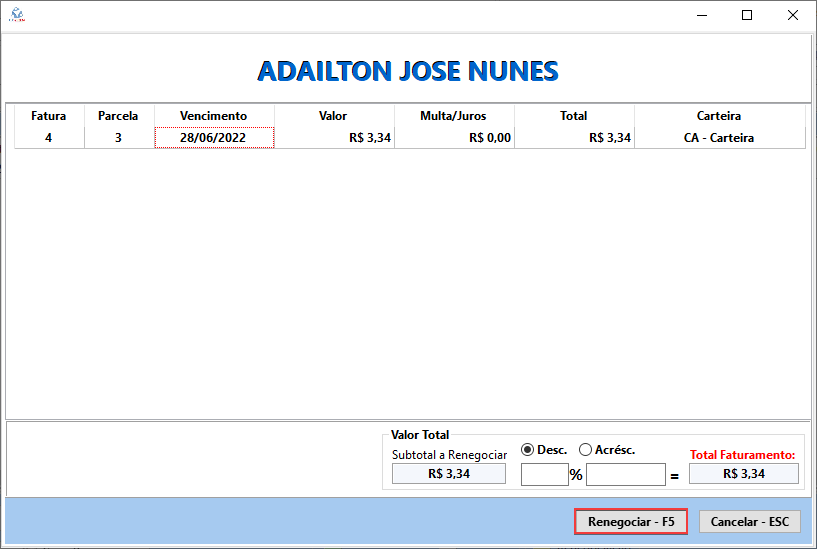Click the Subtotal a Renegociar value field
This screenshot has height=549, width=817.
449,474
